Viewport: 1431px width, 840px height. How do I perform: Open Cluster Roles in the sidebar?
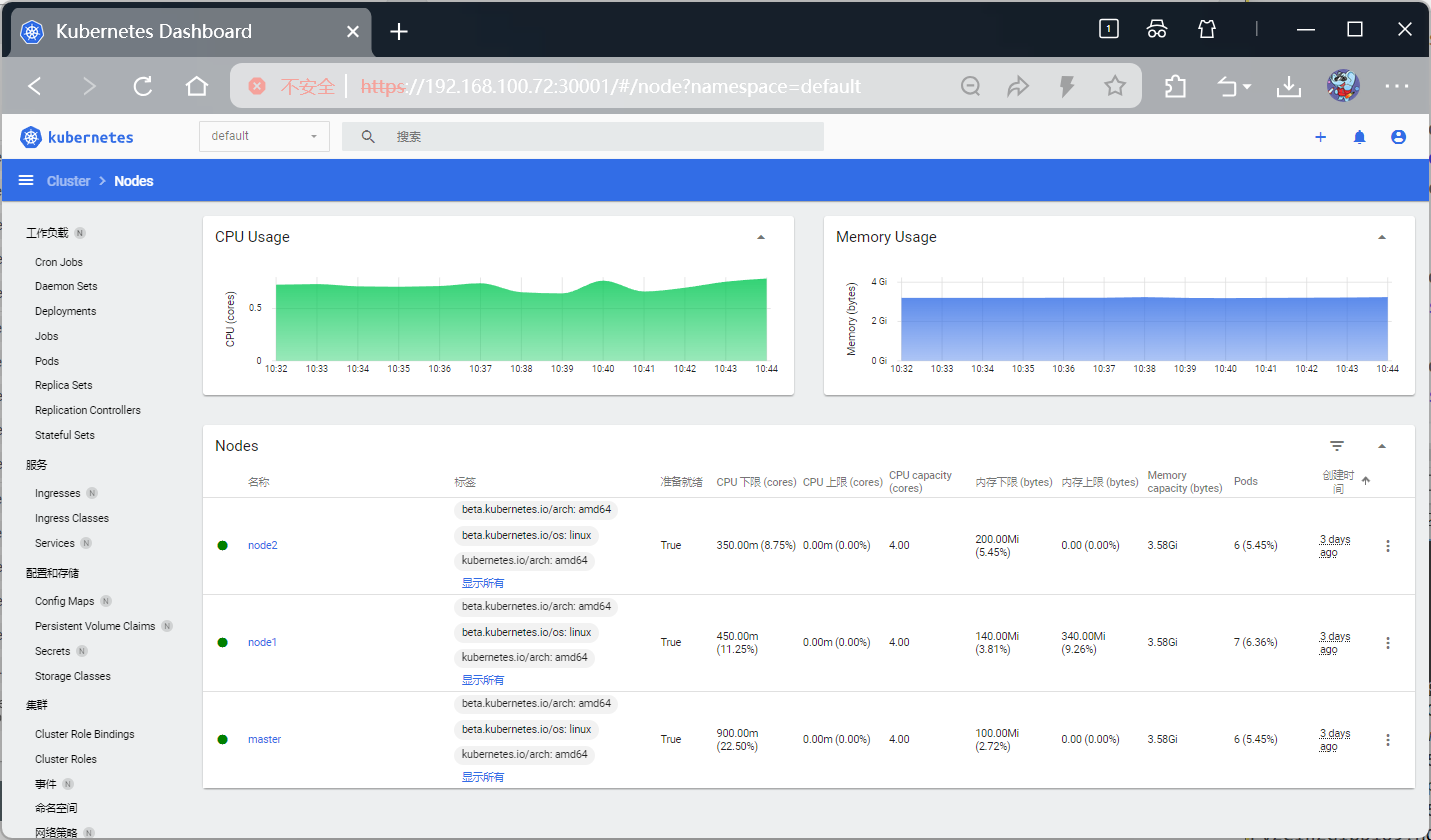click(x=66, y=759)
